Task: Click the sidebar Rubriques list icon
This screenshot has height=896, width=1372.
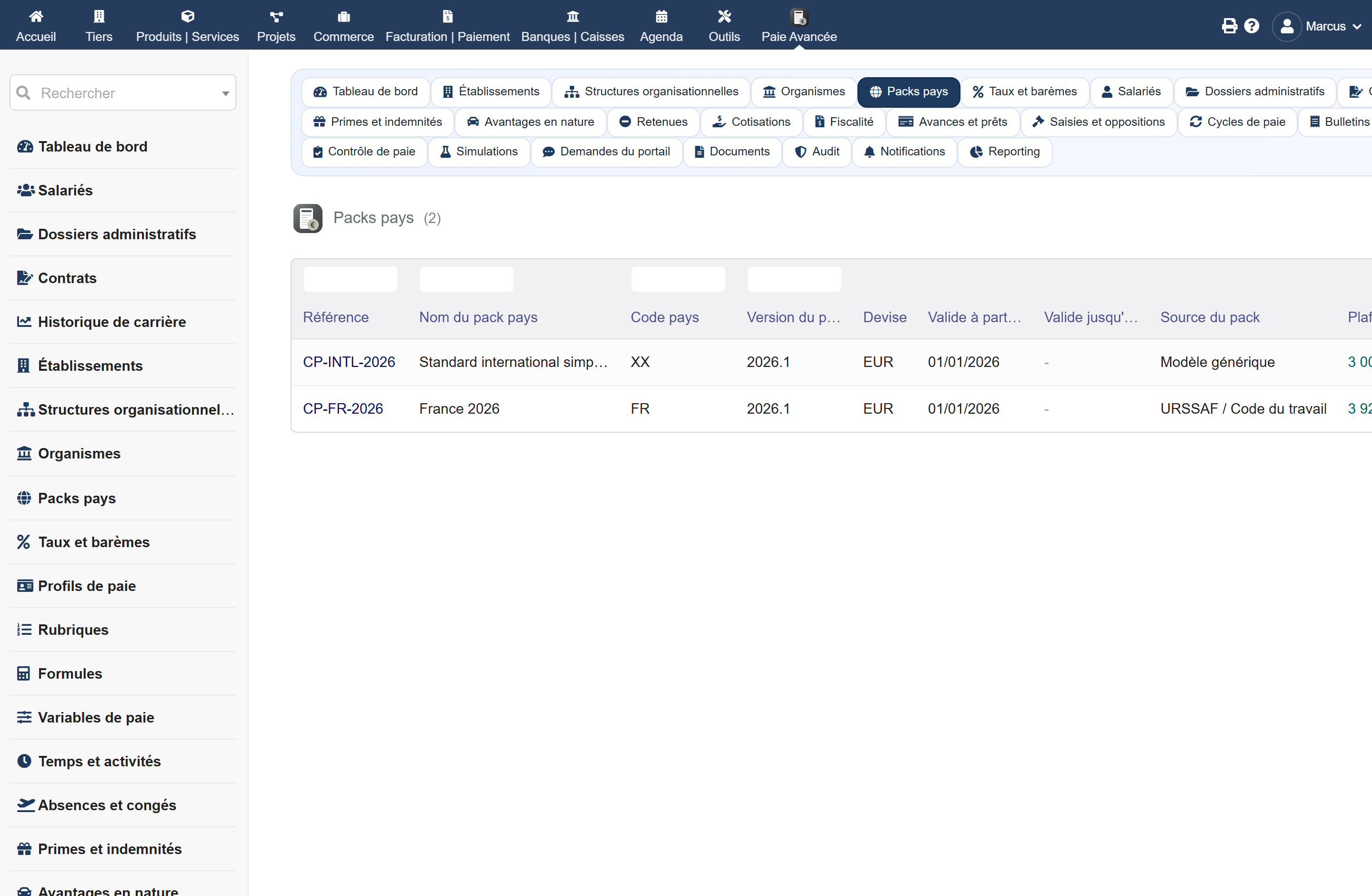Action: coord(24,630)
